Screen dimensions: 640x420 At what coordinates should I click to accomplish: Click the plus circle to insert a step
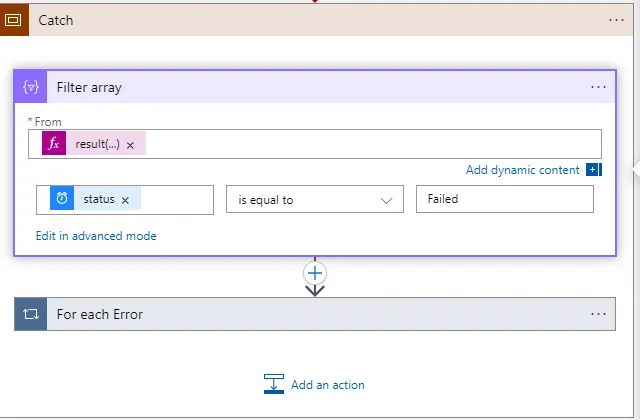[x=315, y=272]
